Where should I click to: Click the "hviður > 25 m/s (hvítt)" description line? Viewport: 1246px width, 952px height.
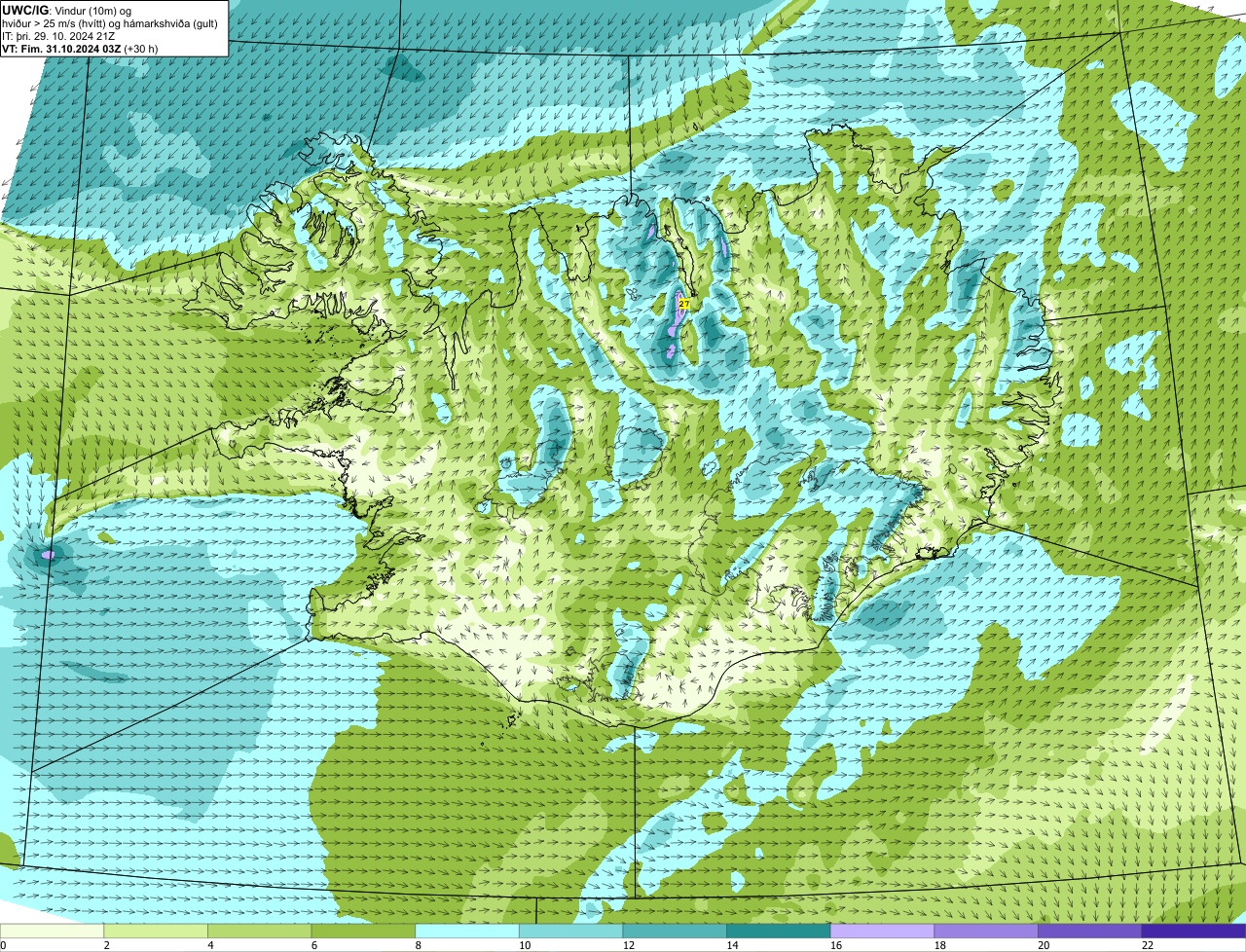[110, 23]
